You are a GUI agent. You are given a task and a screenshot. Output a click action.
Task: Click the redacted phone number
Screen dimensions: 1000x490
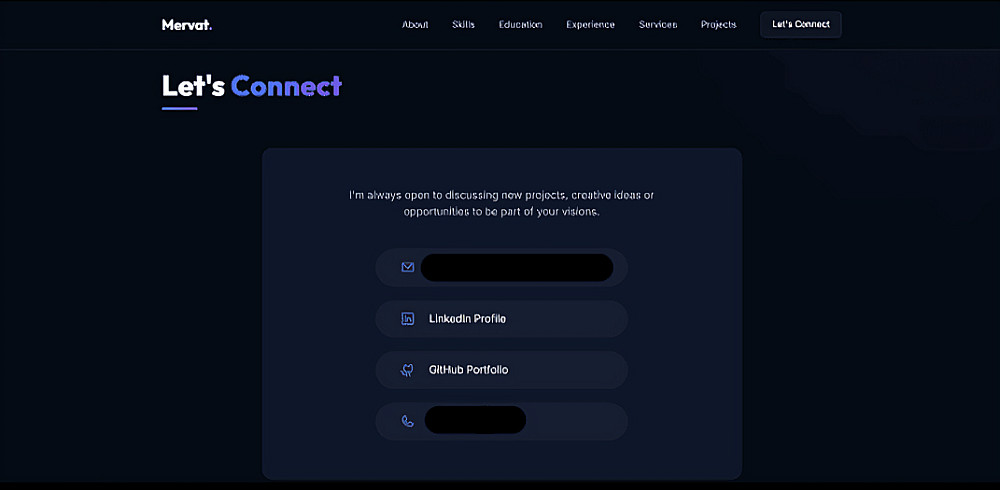coord(475,421)
